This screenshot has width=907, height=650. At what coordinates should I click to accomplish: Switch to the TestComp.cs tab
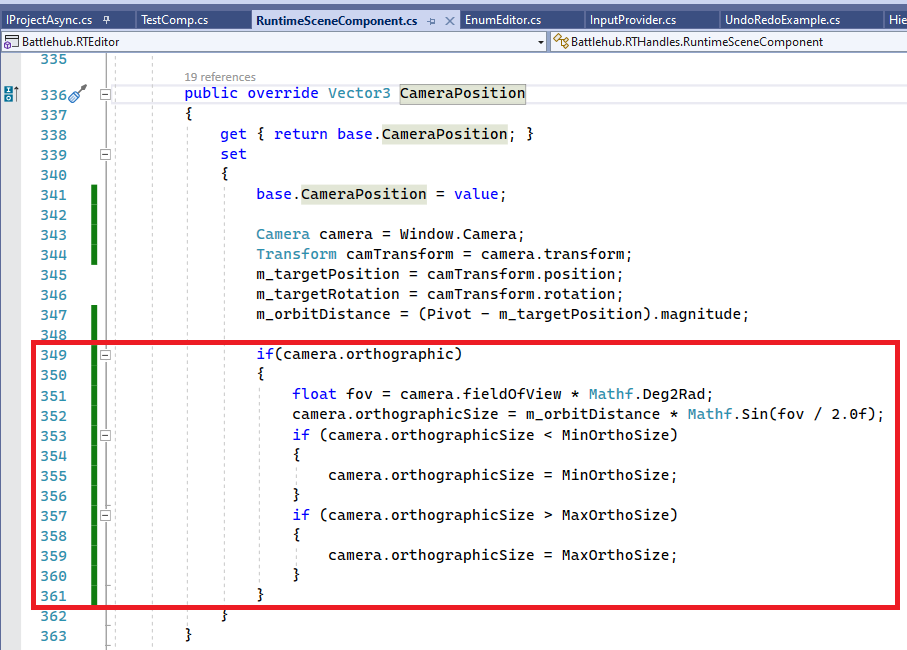pyautogui.click(x=190, y=18)
